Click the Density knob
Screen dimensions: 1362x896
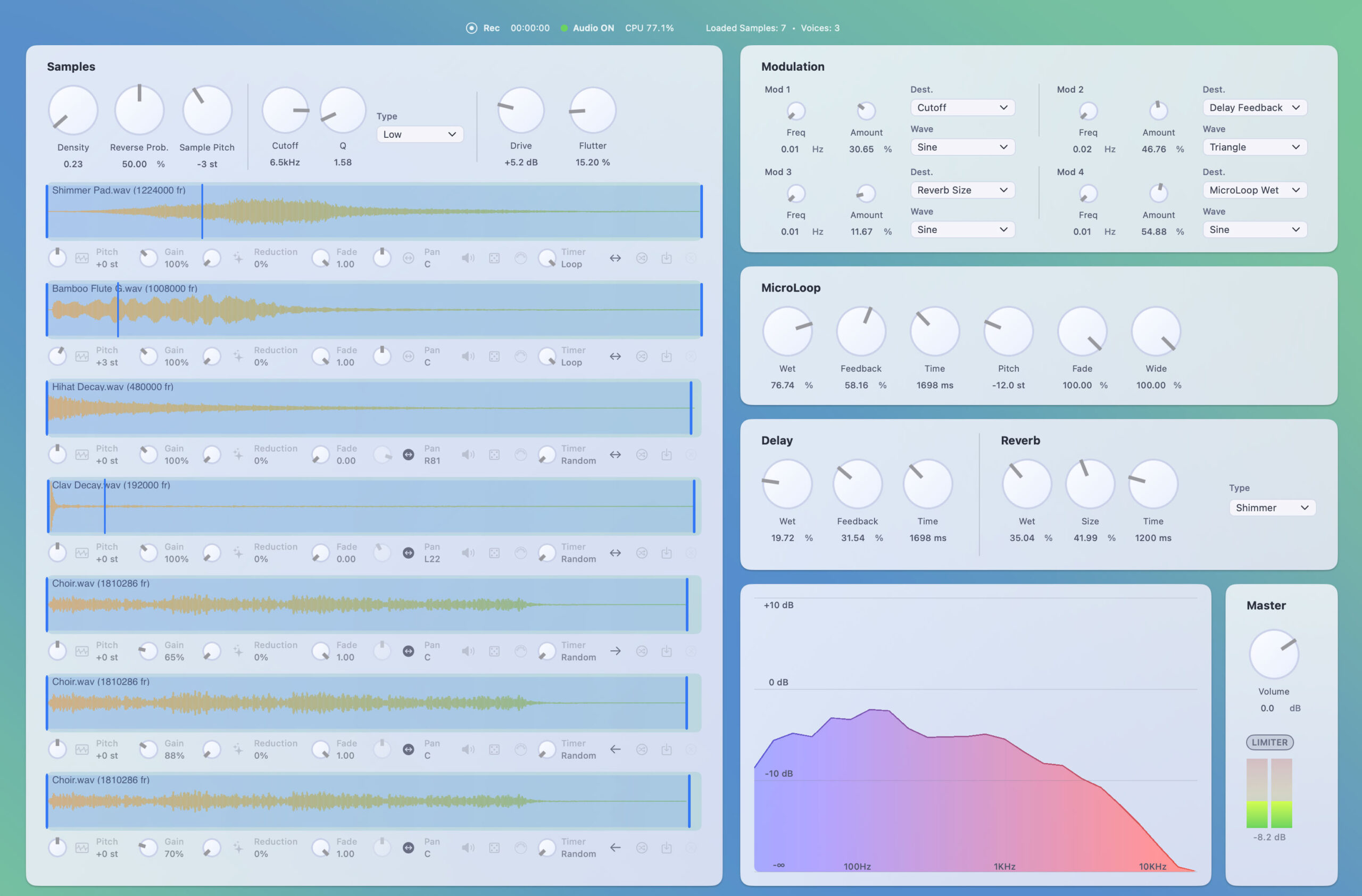pos(73,111)
